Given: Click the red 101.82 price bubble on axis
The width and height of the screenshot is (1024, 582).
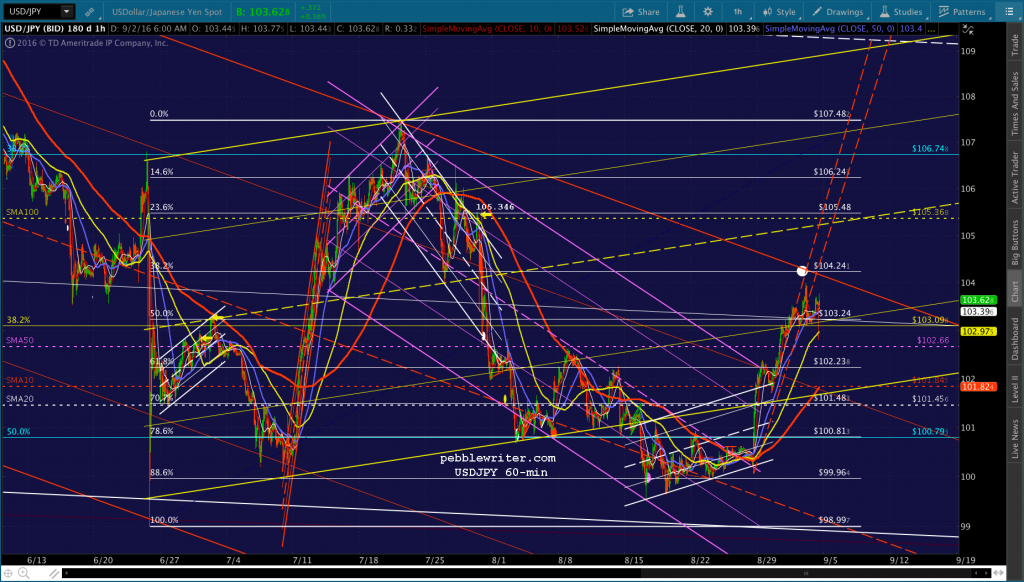Looking at the screenshot, I should [978, 387].
